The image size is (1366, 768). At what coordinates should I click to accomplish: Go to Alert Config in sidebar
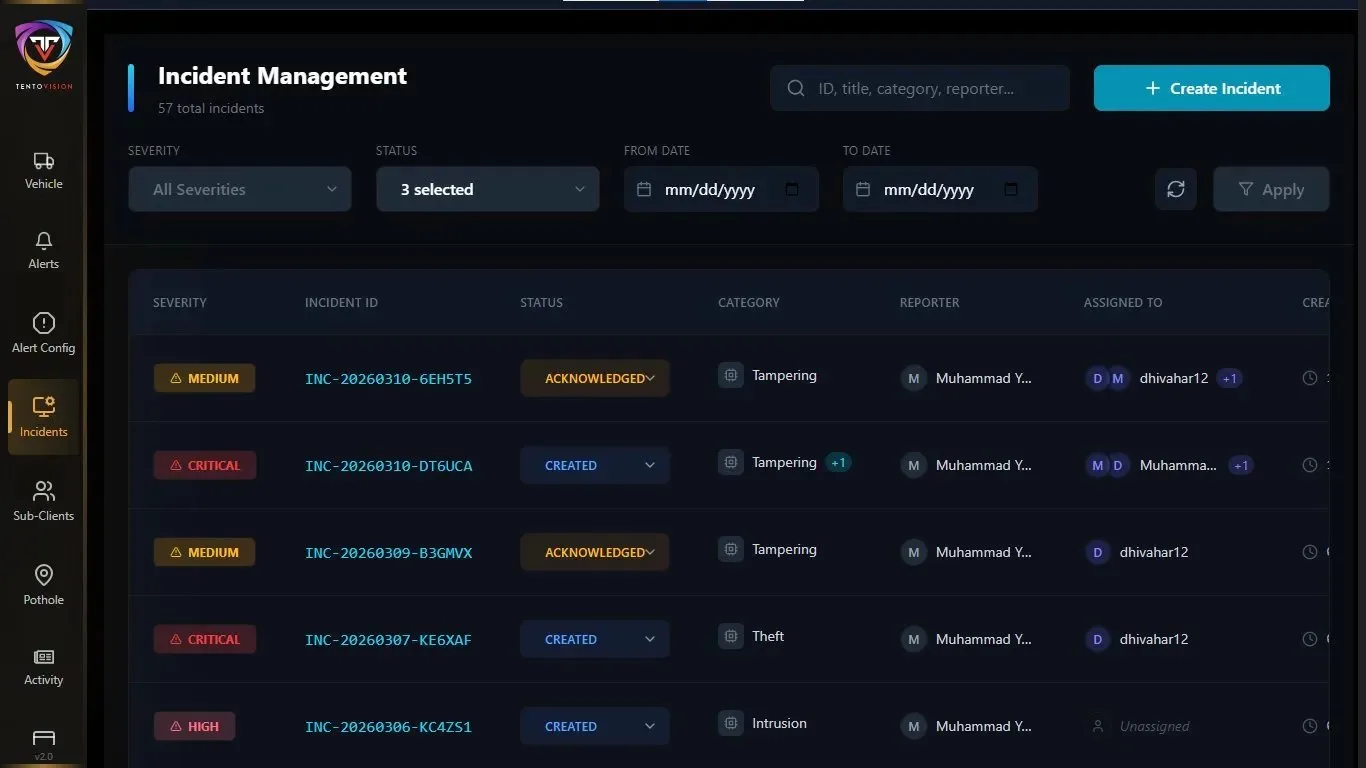click(x=43, y=333)
